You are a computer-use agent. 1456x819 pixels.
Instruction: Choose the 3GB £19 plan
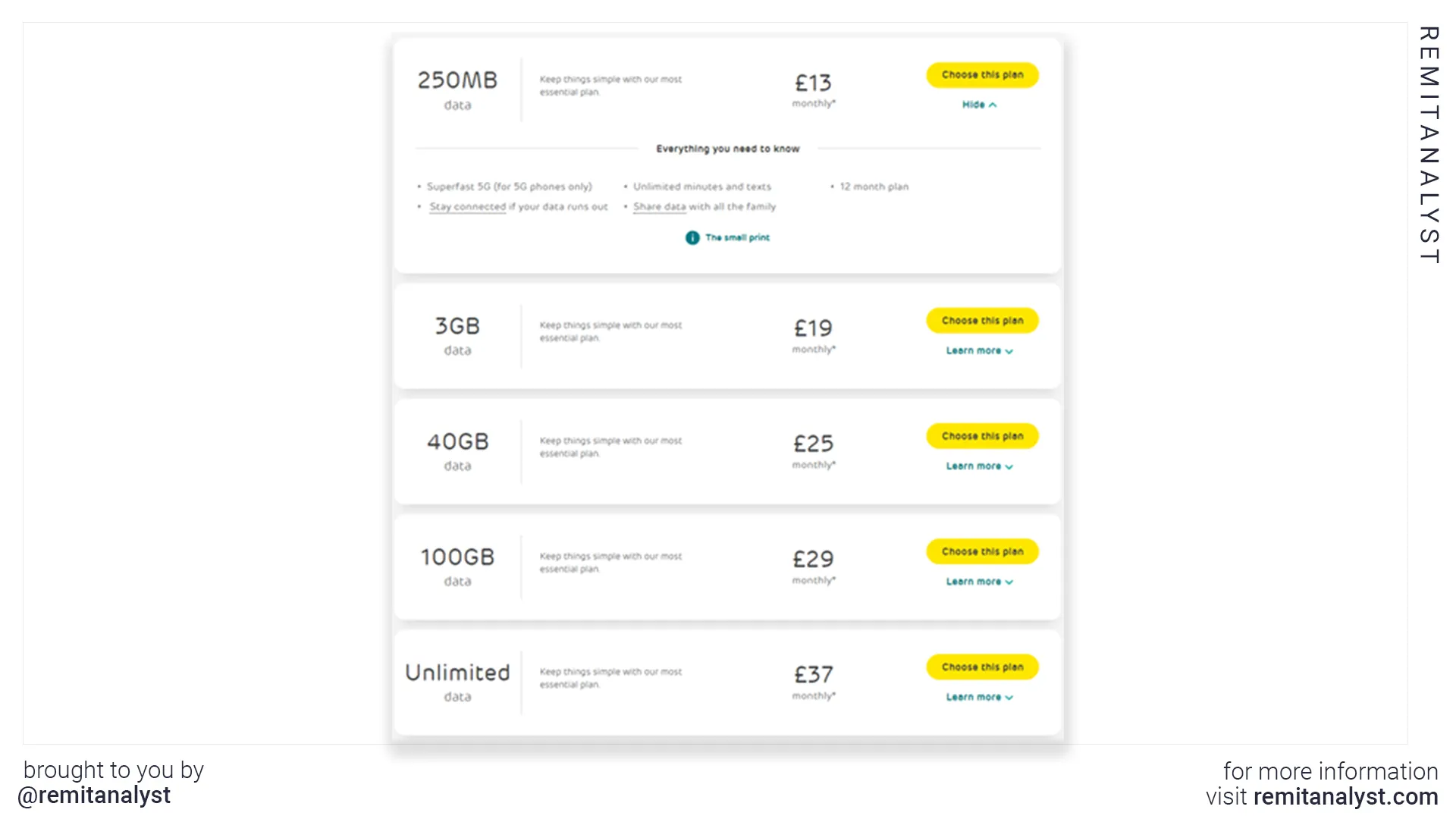point(982,321)
